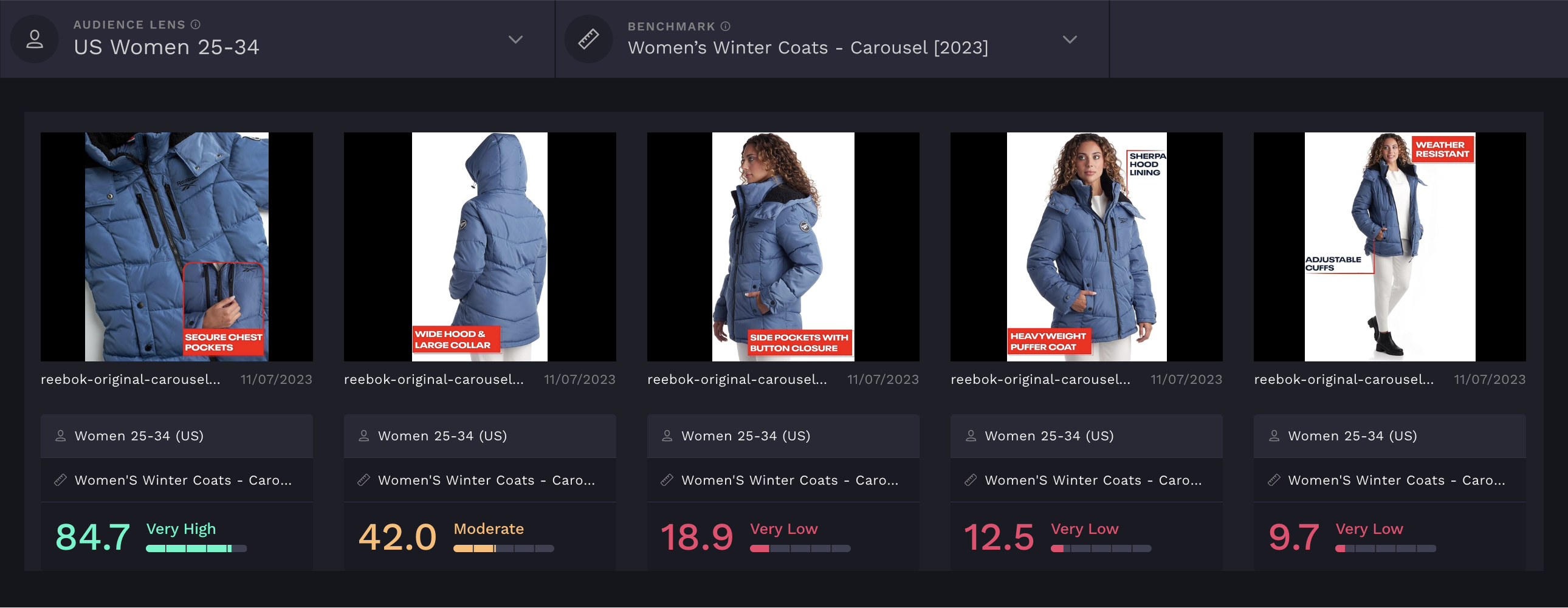Click the Benchmark ruler icon
Screen dimensions: 1568x608
[589, 39]
